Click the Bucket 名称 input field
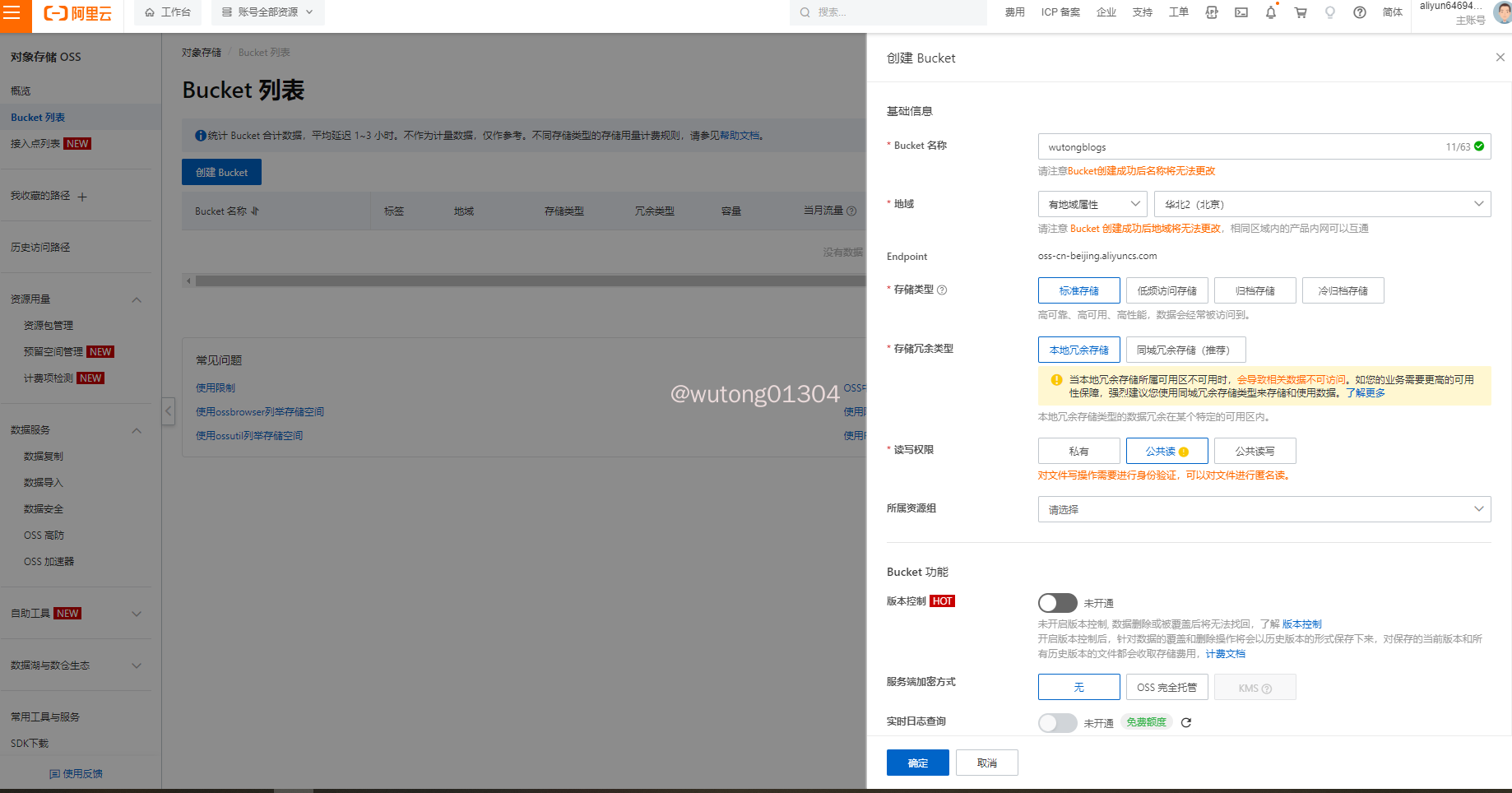 pyautogui.click(x=1234, y=146)
